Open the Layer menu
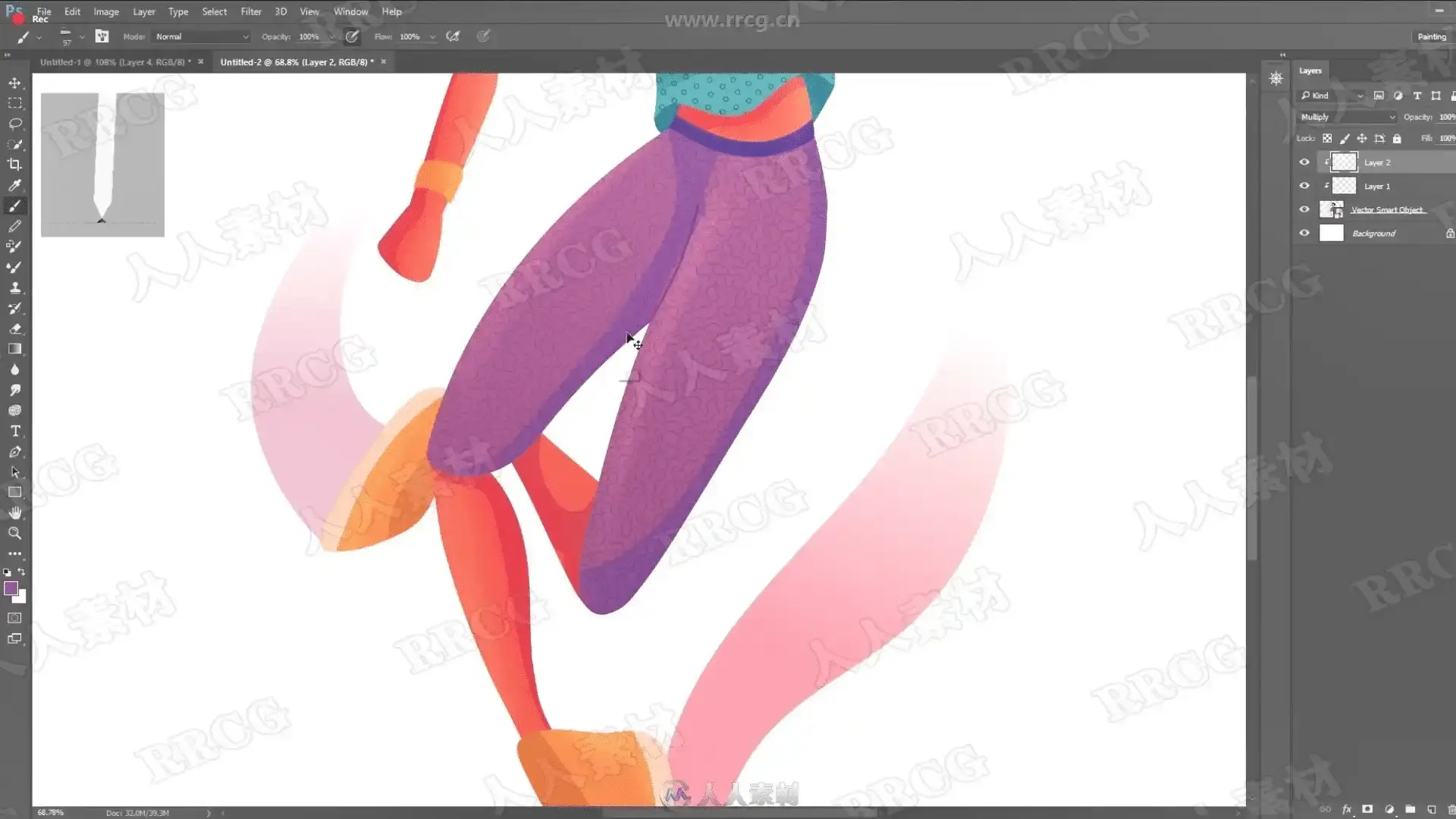Image resolution: width=1456 pixels, height=819 pixels. [144, 11]
